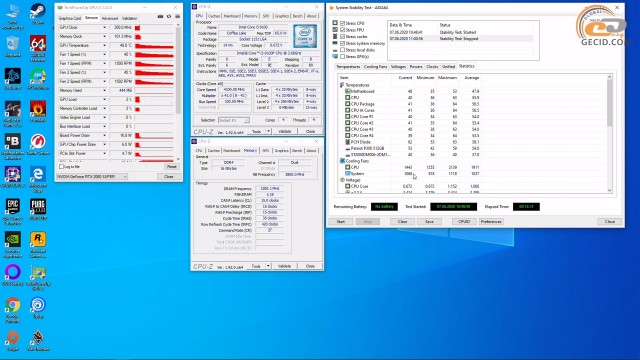The width and height of the screenshot is (640, 360).
Task: Open the Wargaming Game Center shortcut
Action: tap(38, 143)
